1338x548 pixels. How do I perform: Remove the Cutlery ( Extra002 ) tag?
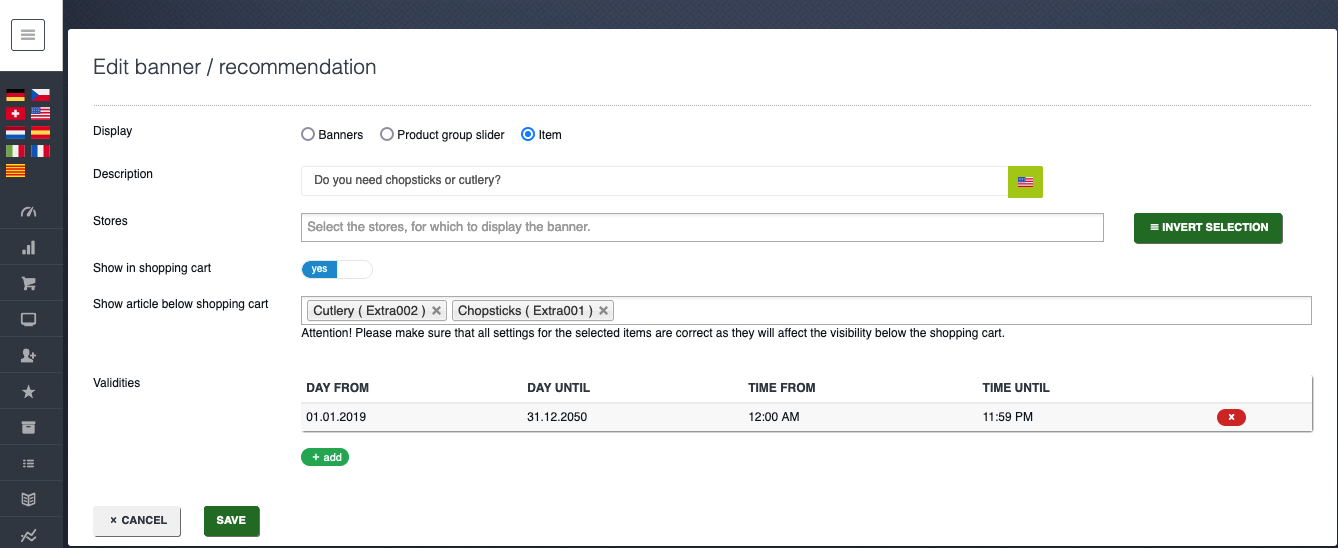point(436,311)
